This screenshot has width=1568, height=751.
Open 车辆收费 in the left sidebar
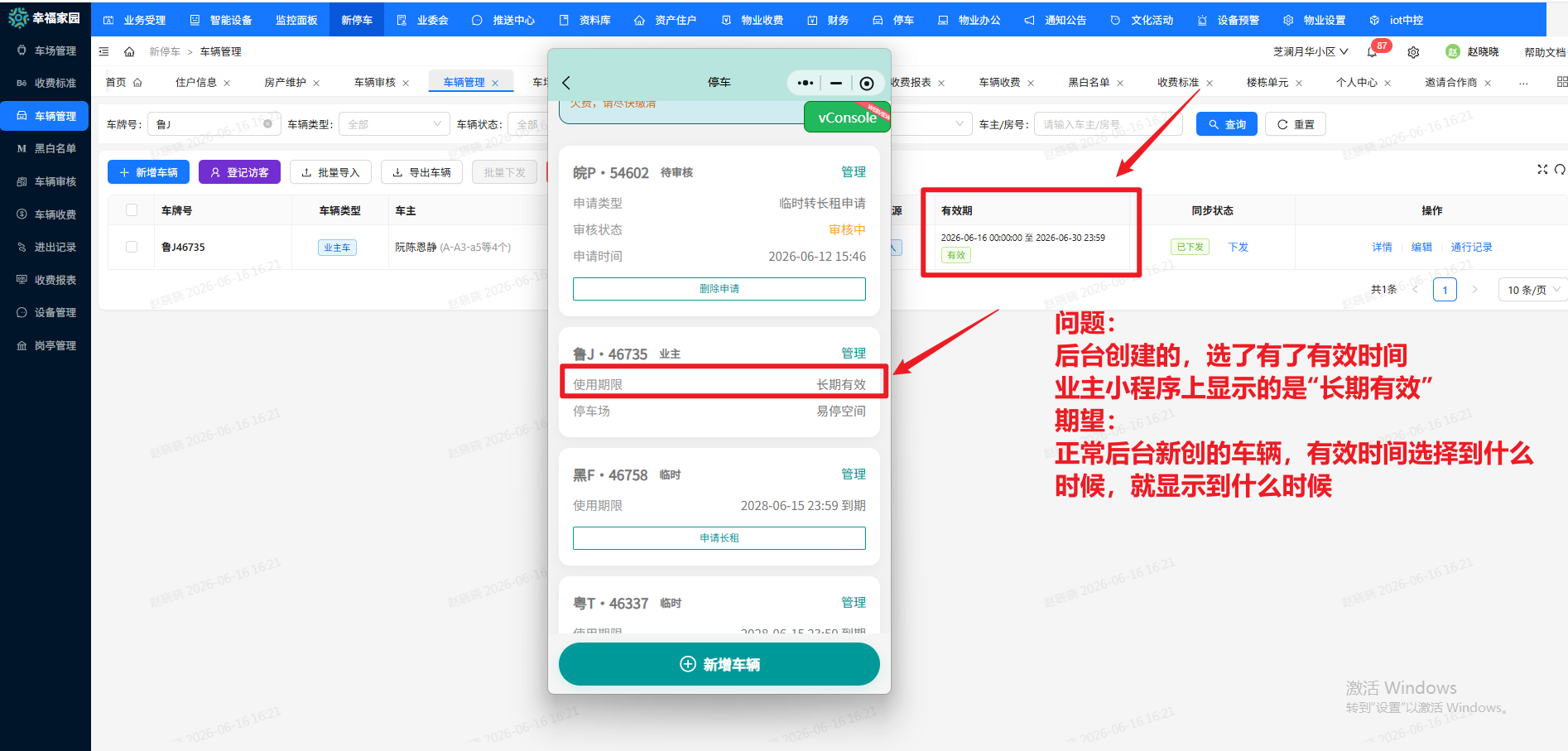click(x=46, y=214)
